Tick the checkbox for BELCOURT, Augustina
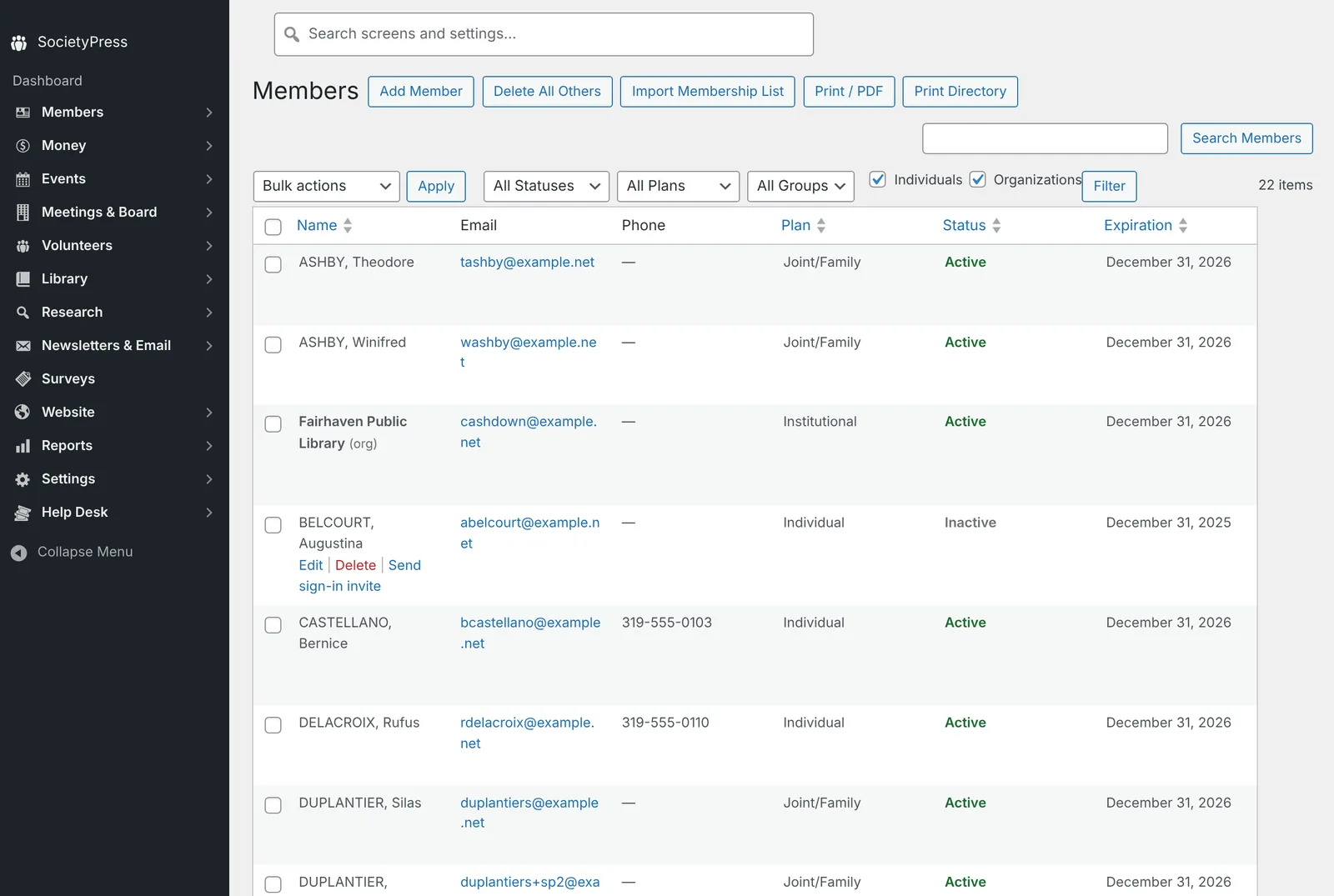 tap(273, 524)
